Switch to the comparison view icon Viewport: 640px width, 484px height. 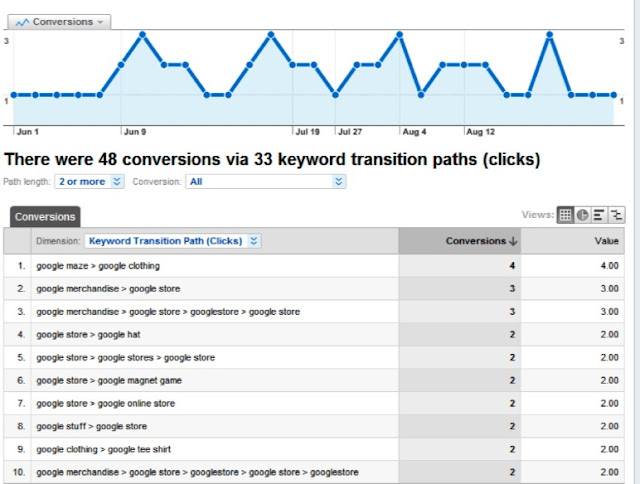tap(616, 215)
